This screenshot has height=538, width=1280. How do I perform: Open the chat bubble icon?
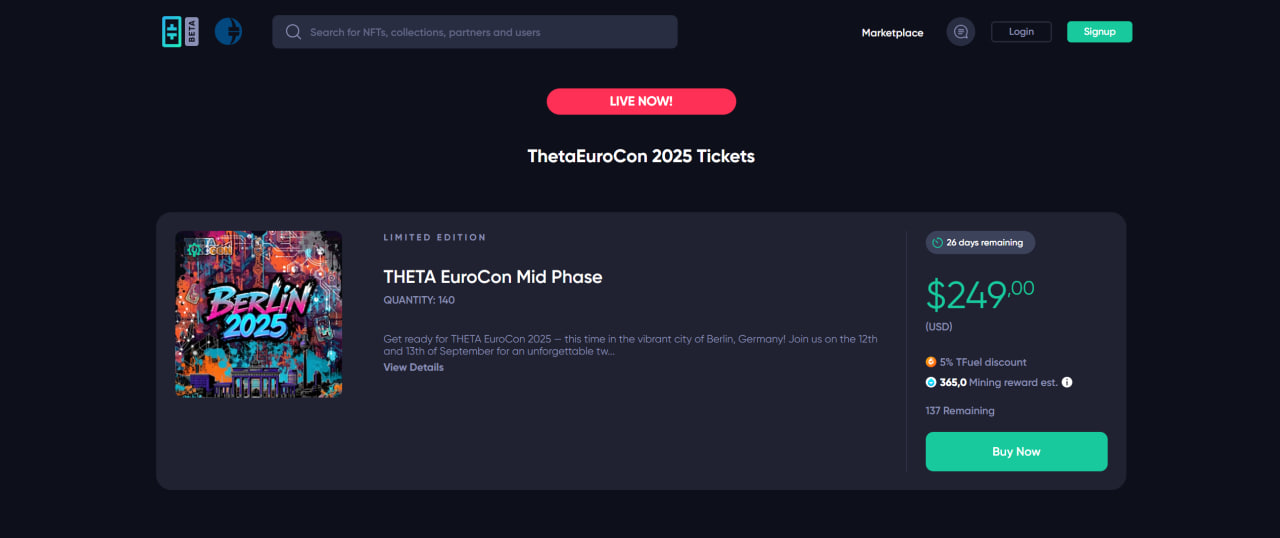[x=960, y=32]
